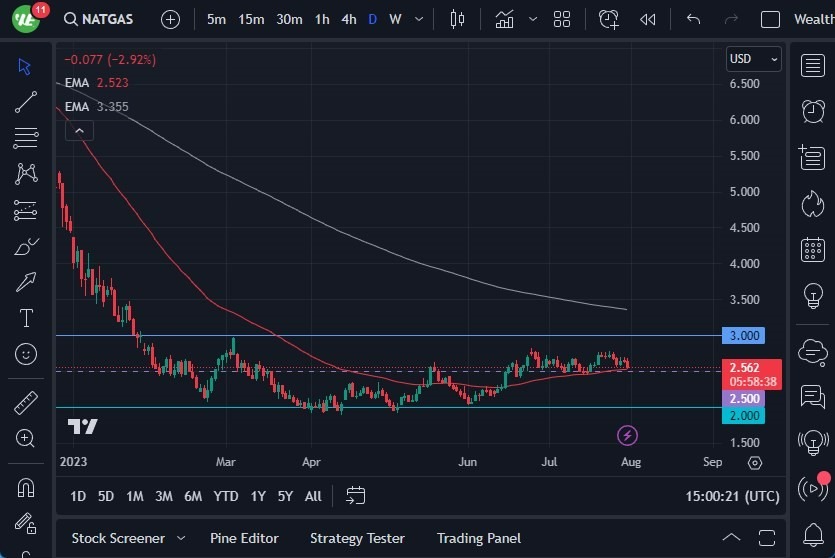This screenshot has width=835, height=558.
Task: Click the EMA 2.523 indicator label
Action: (x=96, y=83)
